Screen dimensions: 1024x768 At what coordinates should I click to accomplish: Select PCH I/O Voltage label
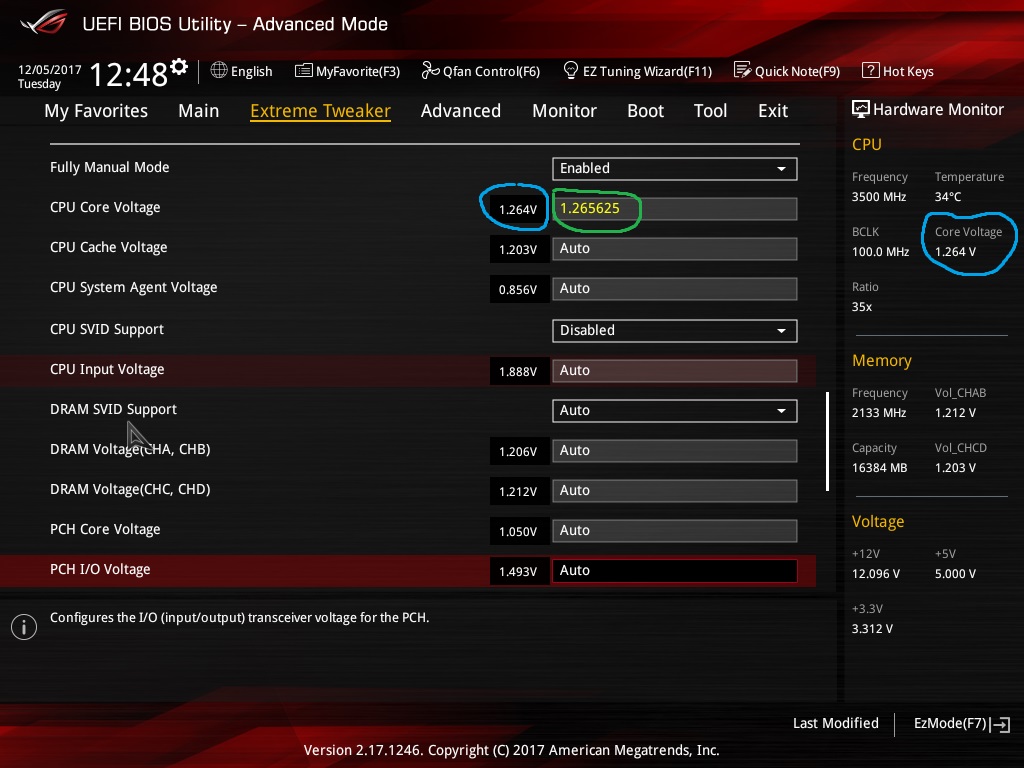(100, 569)
